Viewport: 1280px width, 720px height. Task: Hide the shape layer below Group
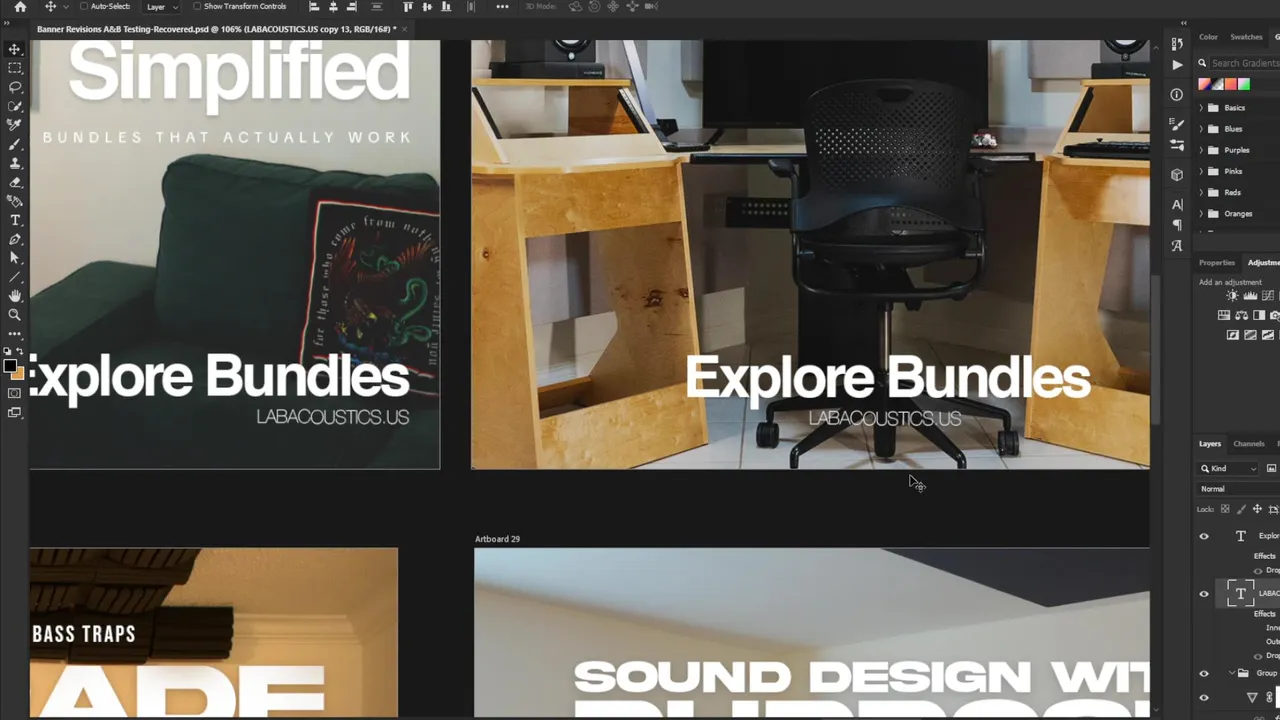(x=1204, y=698)
